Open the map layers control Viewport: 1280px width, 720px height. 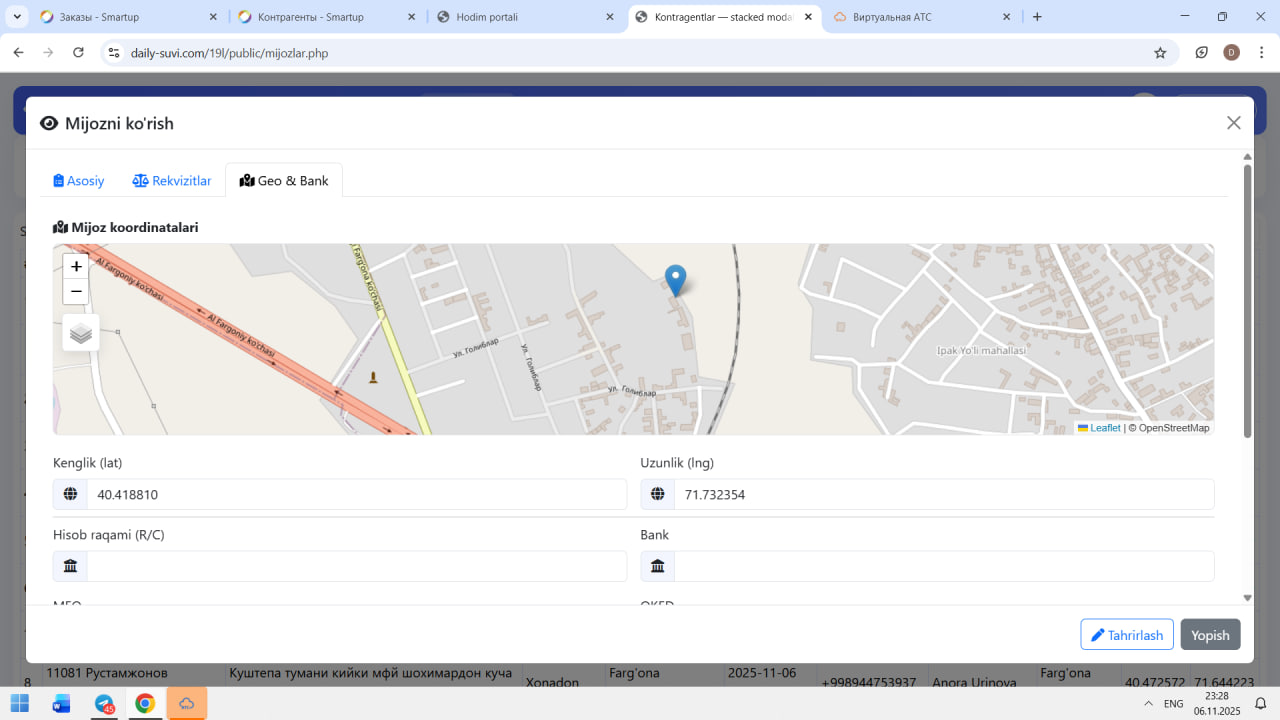click(x=81, y=333)
